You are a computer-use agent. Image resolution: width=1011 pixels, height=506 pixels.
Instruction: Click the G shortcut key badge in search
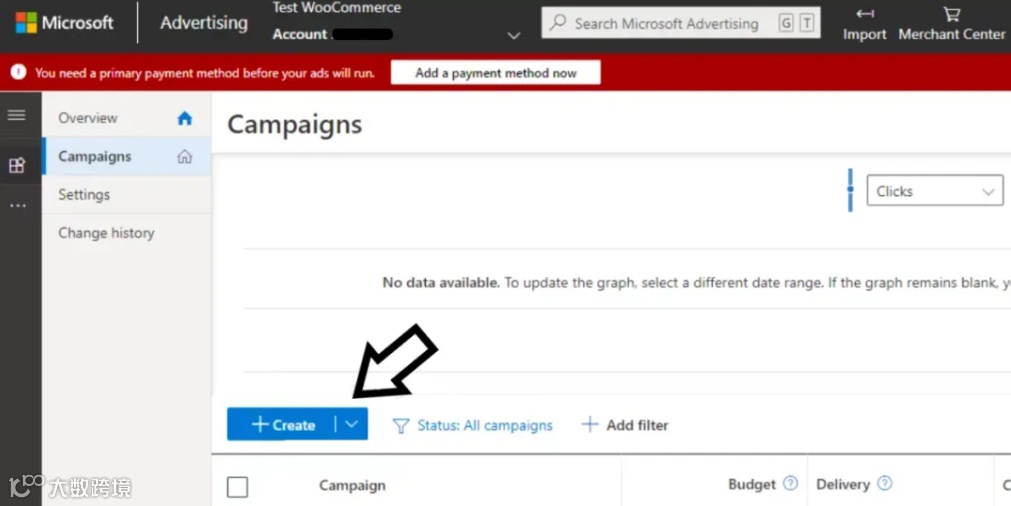pos(785,23)
